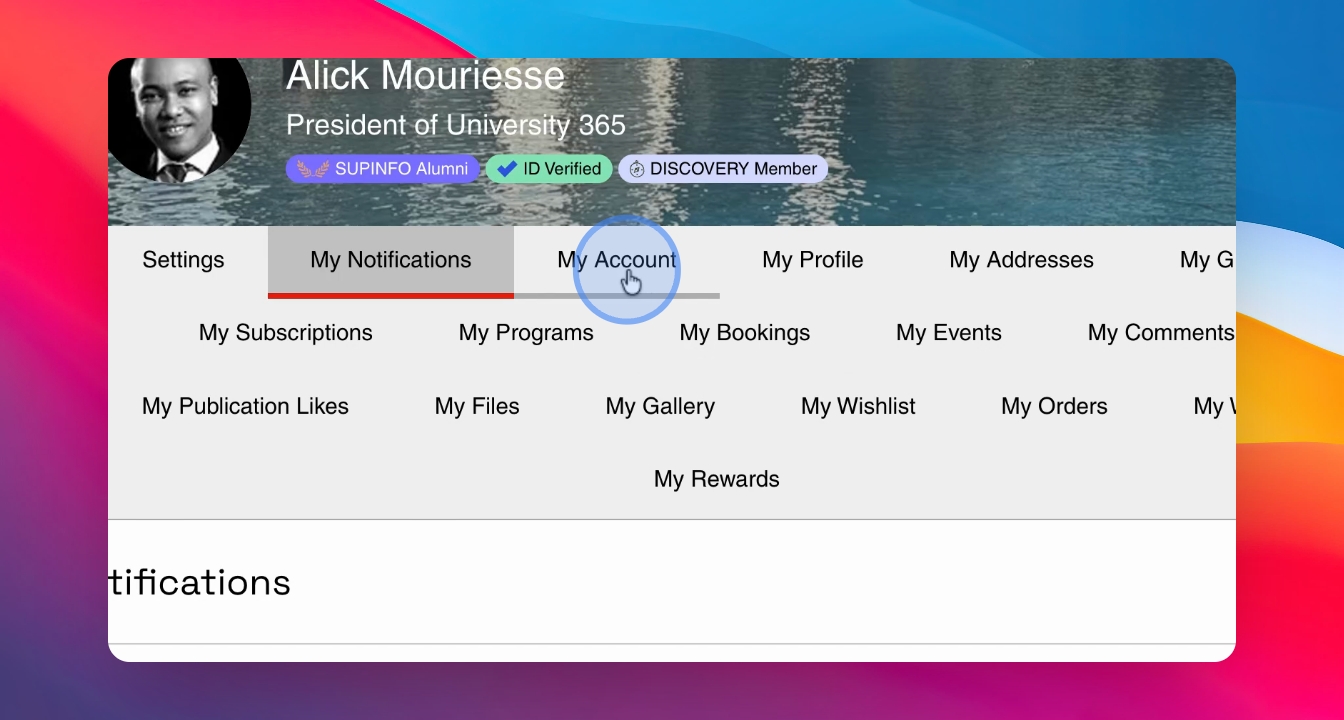This screenshot has width=1344, height=720.
Task: Select the My Rewards tab
Action: (717, 479)
